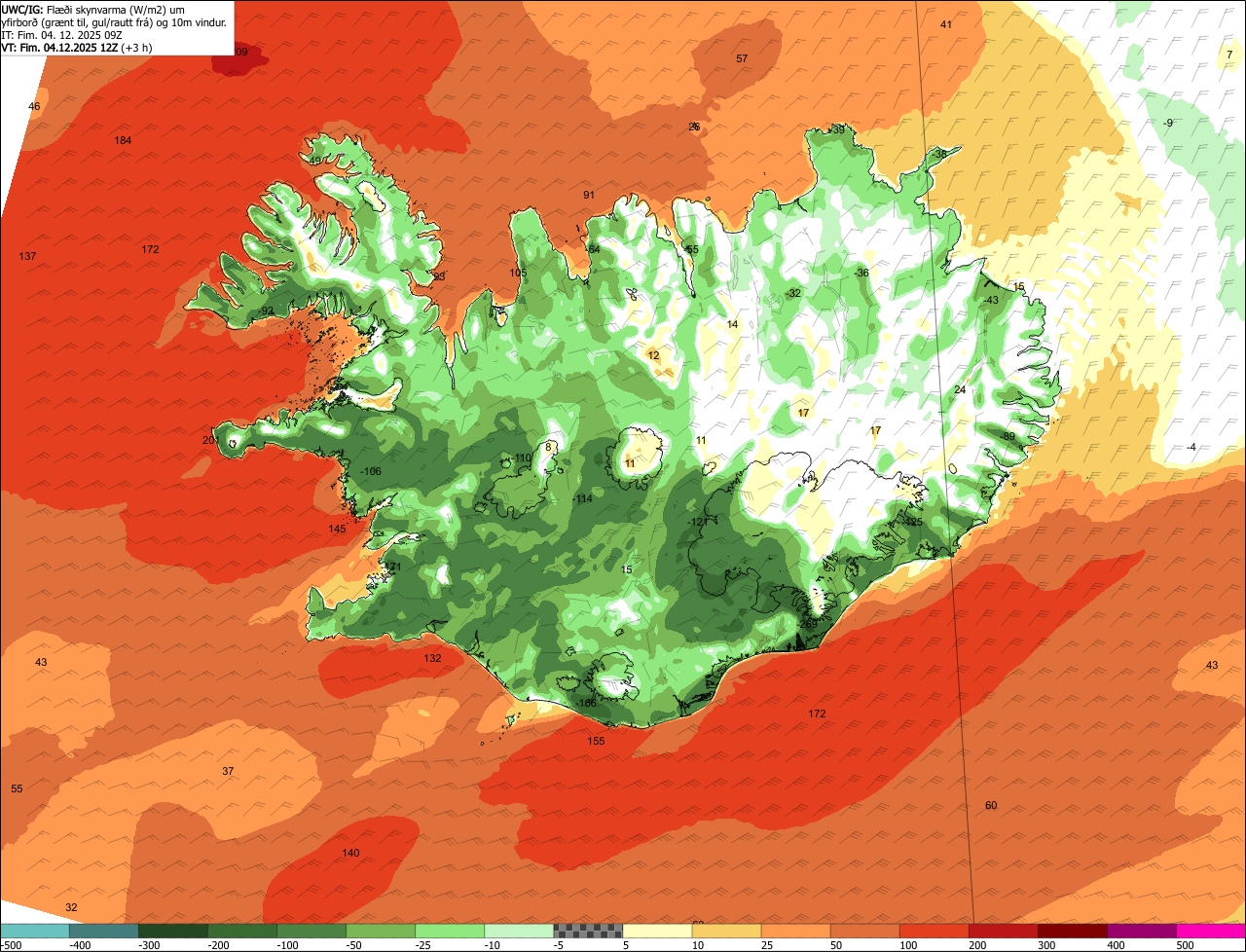Click the bright red-orange legend swatch labeled 100
This screenshot has width=1246, height=952.
(934, 931)
